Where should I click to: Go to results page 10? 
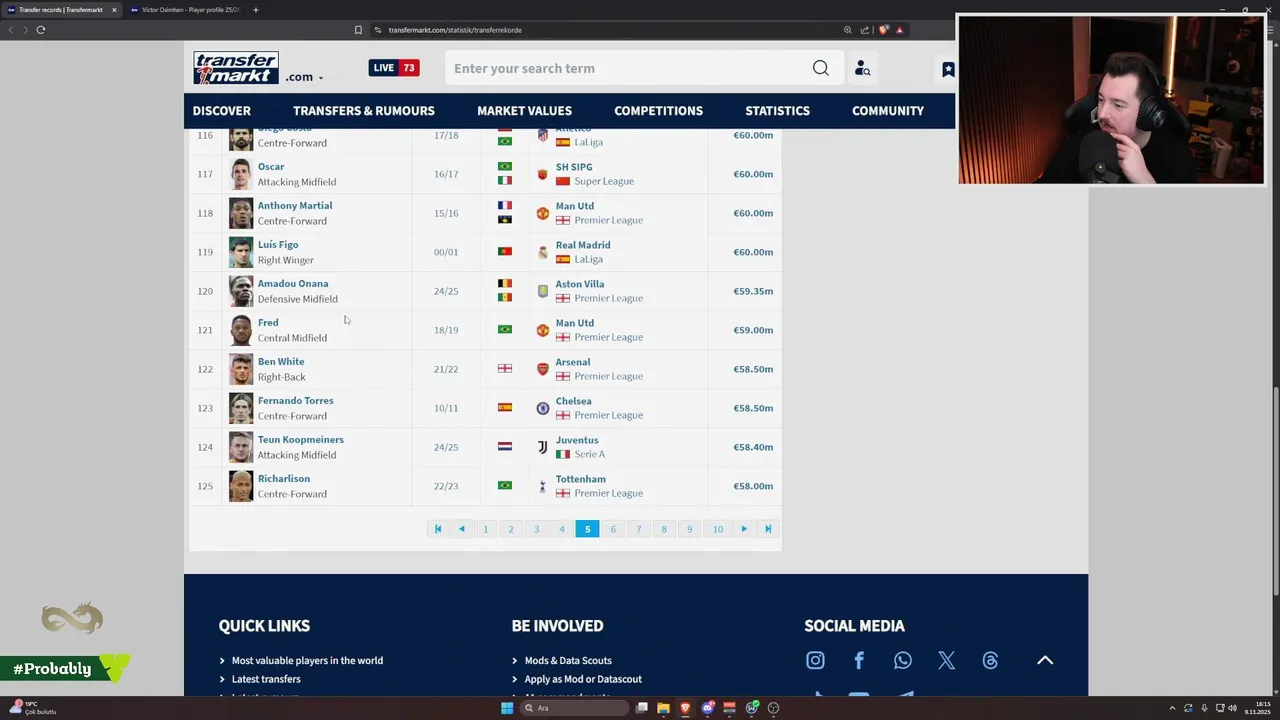click(x=718, y=529)
